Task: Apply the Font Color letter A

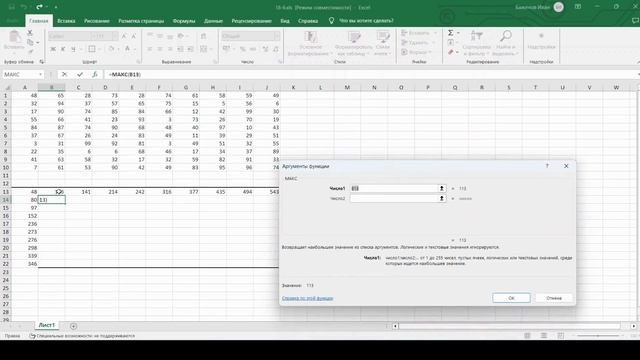Action: (x=127, y=49)
